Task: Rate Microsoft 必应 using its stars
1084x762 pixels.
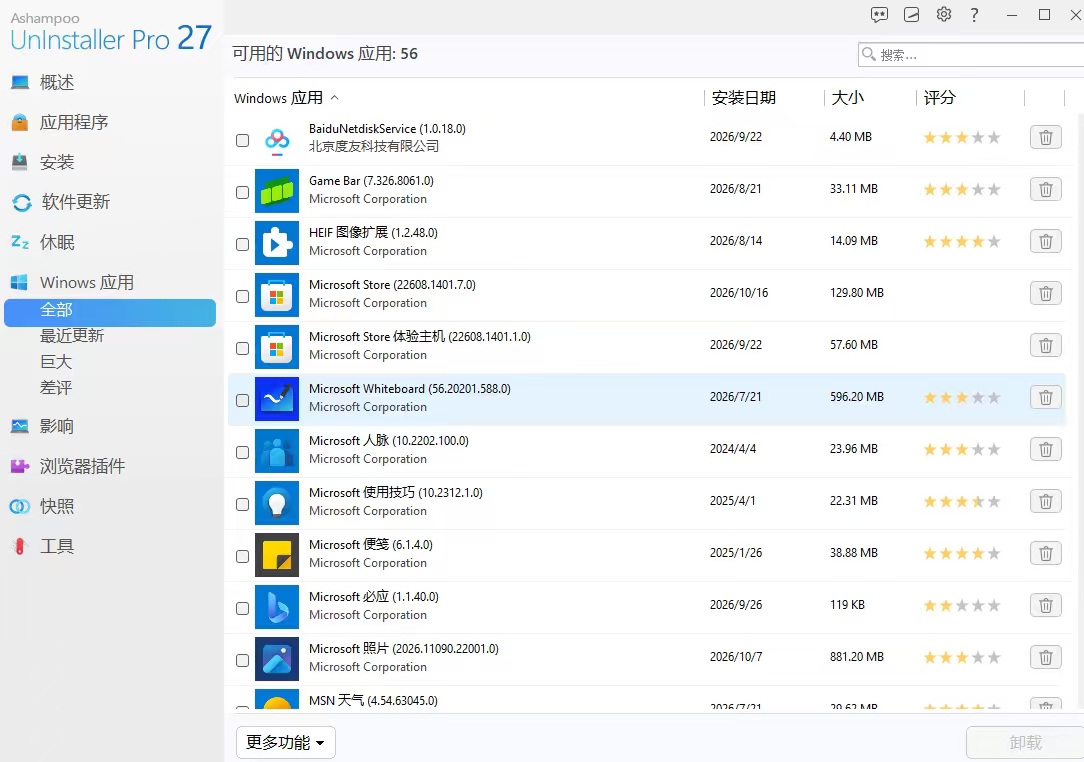Action: click(962, 605)
